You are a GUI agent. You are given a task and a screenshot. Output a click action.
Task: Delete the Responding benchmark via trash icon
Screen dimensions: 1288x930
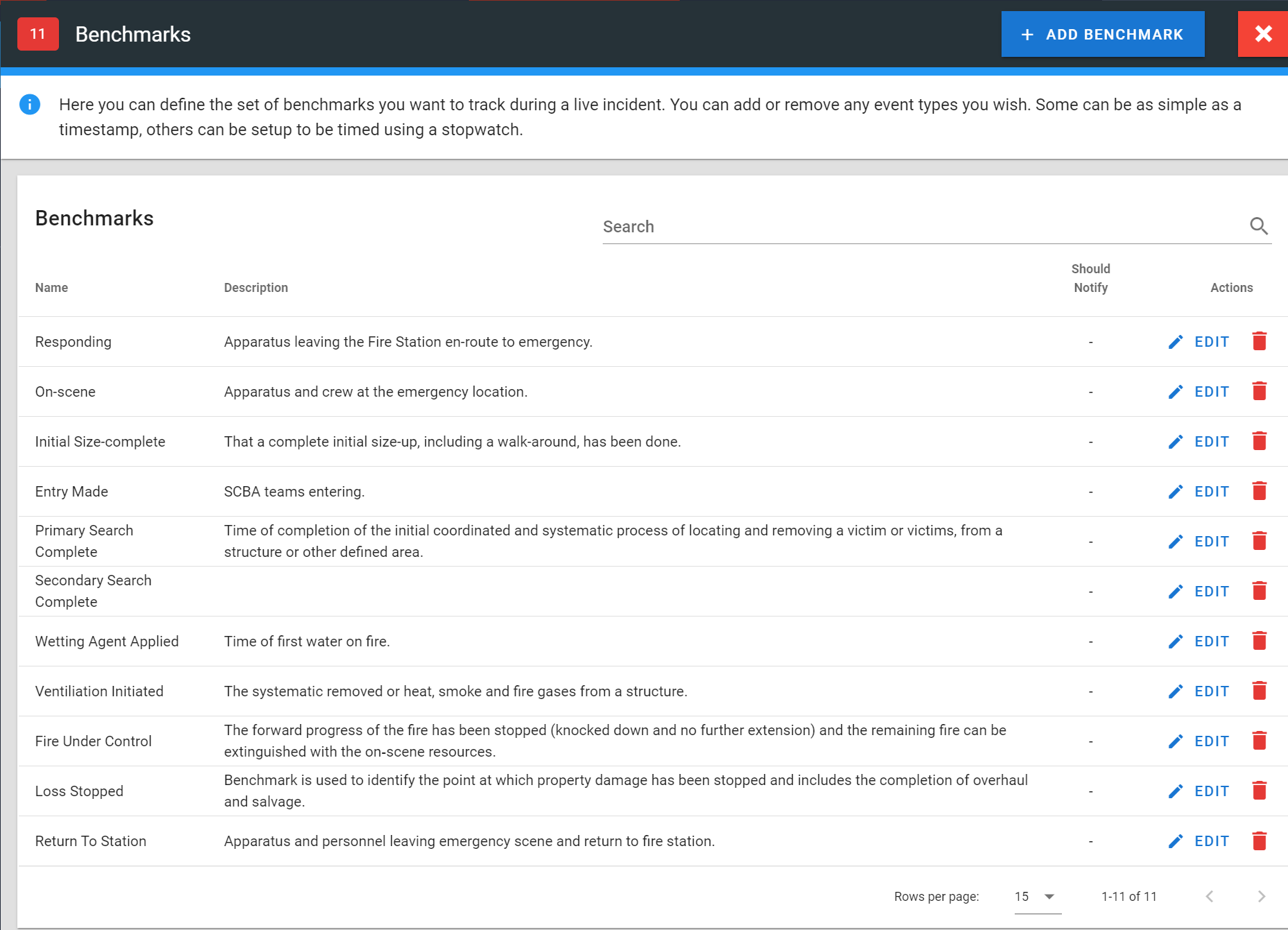[1259, 341]
